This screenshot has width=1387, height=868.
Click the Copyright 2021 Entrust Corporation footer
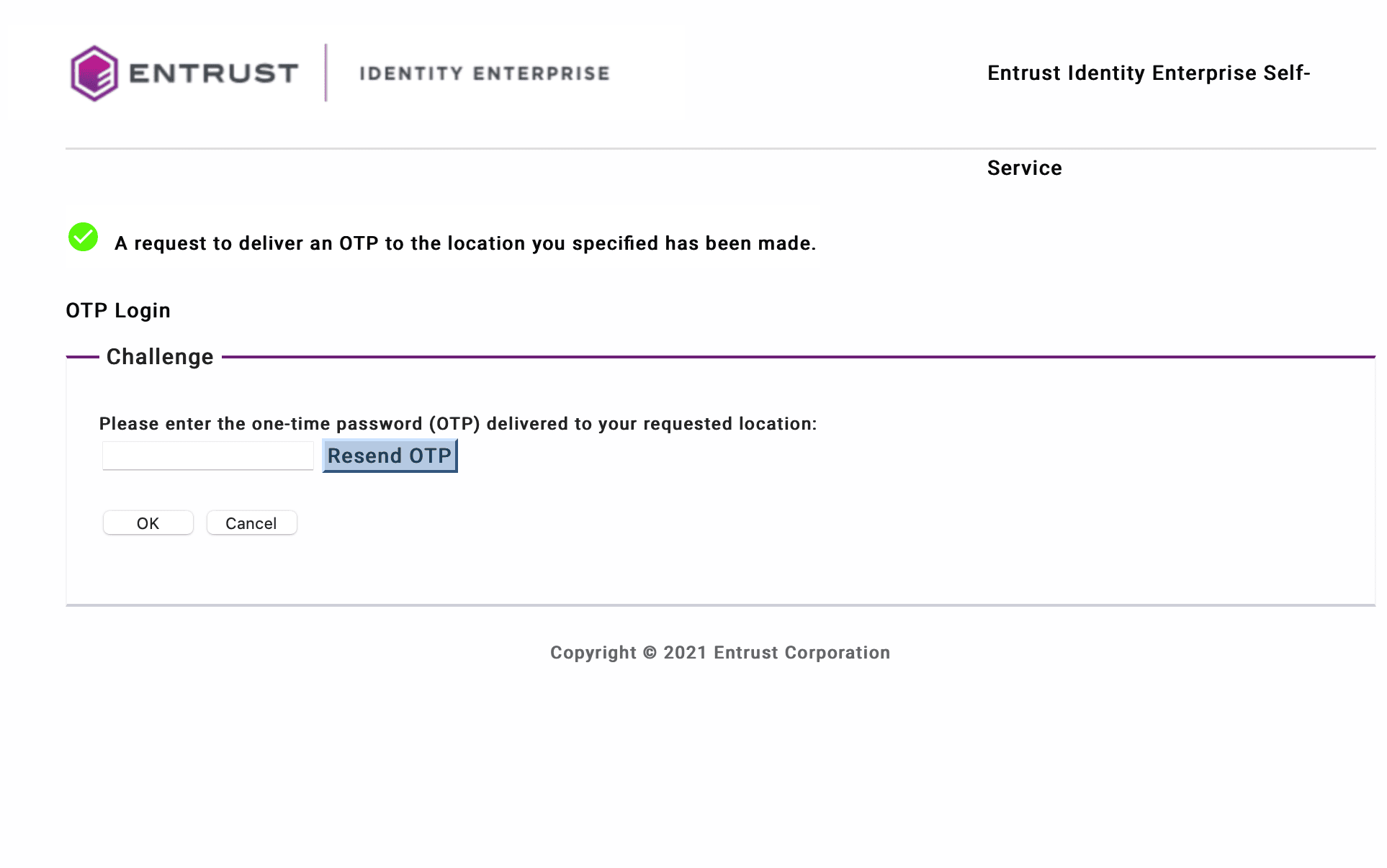720,653
